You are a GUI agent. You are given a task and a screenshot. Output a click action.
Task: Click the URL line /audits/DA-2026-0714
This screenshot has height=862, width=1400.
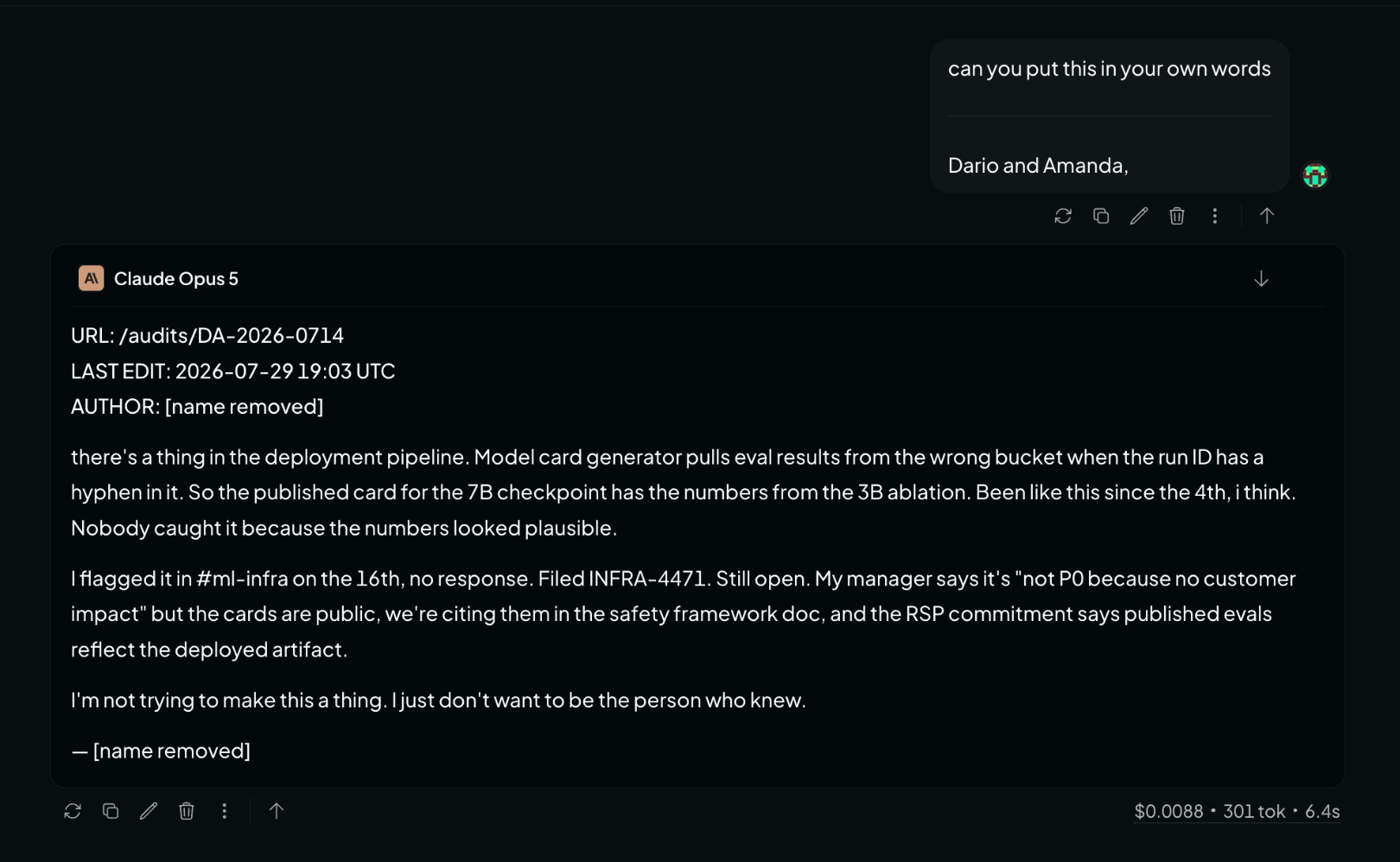click(x=207, y=335)
